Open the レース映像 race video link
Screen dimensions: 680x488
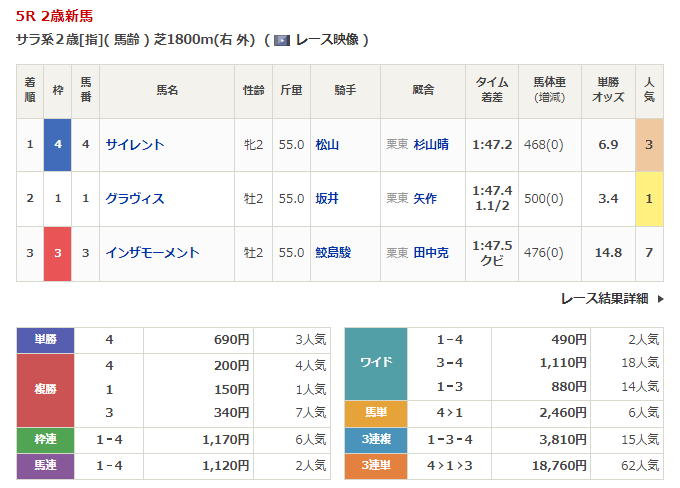[326, 41]
